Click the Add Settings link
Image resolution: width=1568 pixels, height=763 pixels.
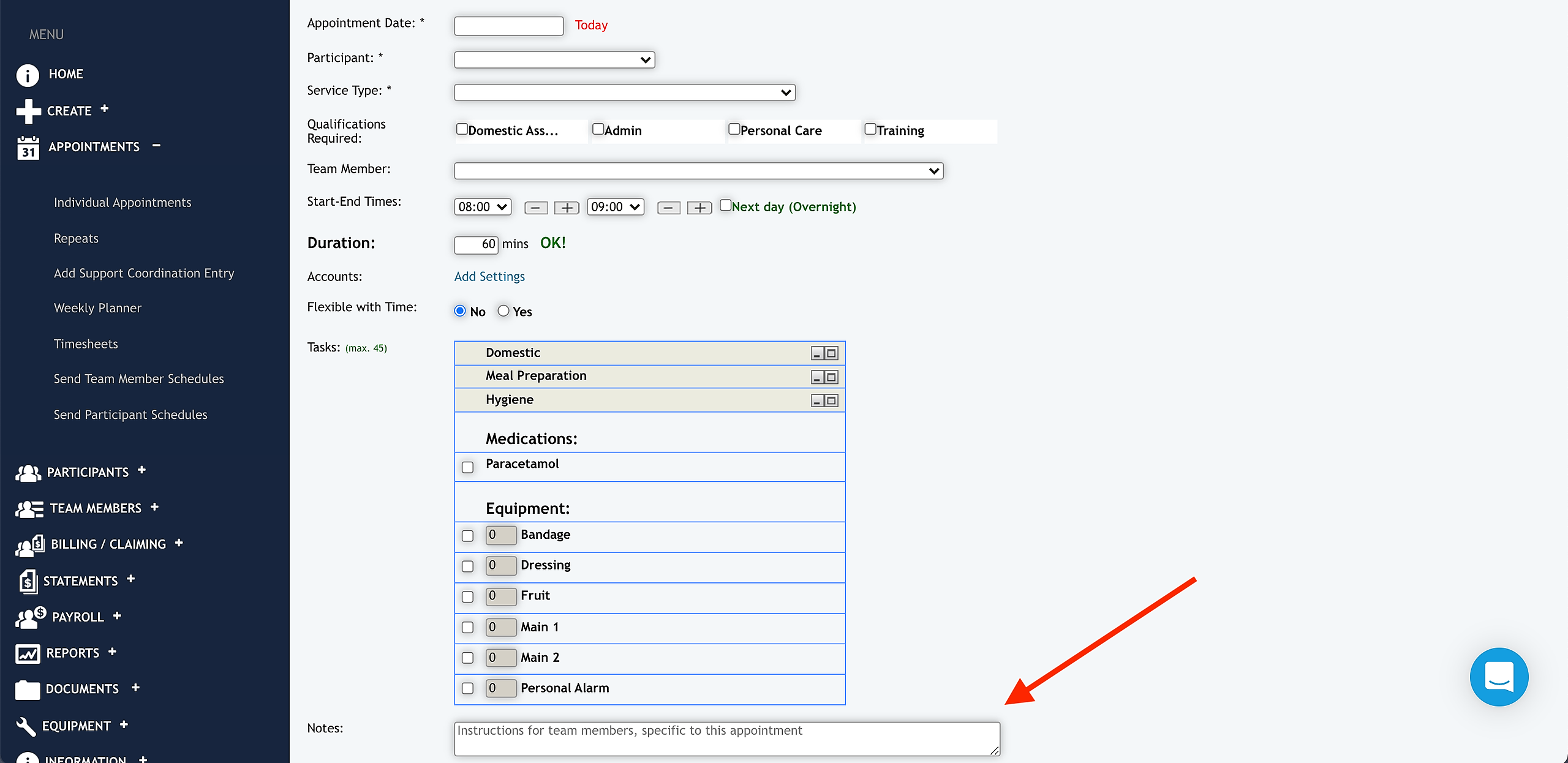point(489,277)
